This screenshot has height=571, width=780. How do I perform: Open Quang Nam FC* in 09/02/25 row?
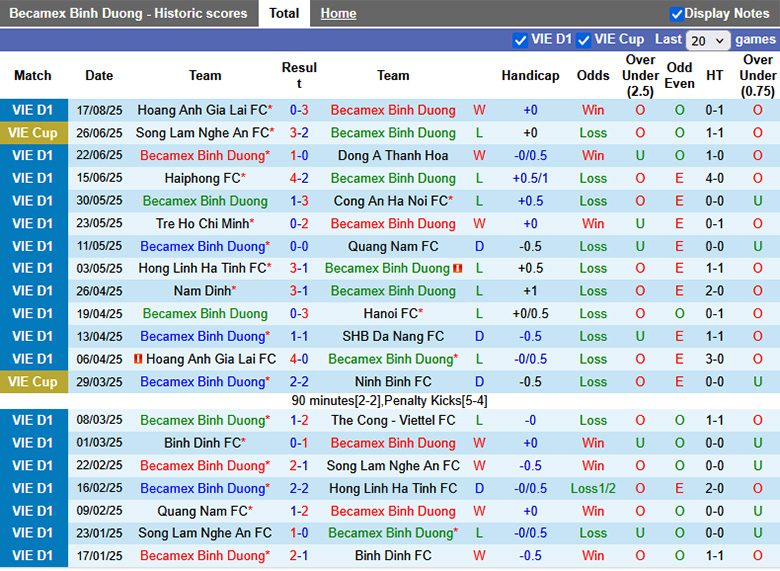click(x=205, y=511)
